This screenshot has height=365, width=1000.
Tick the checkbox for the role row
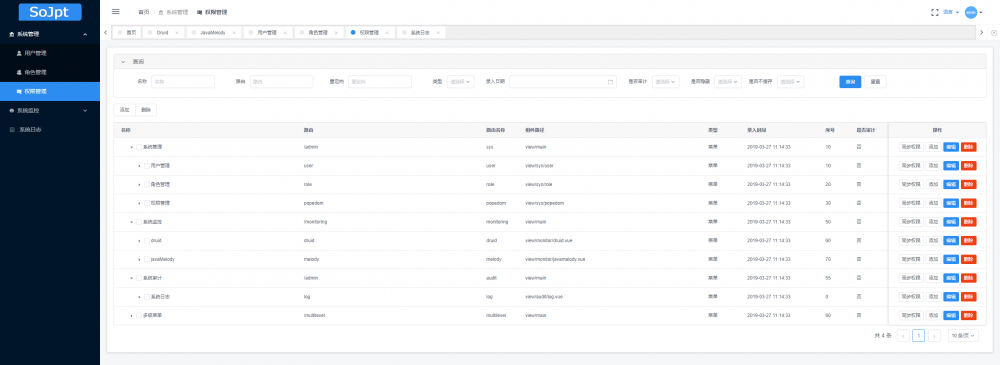click(147, 184)
